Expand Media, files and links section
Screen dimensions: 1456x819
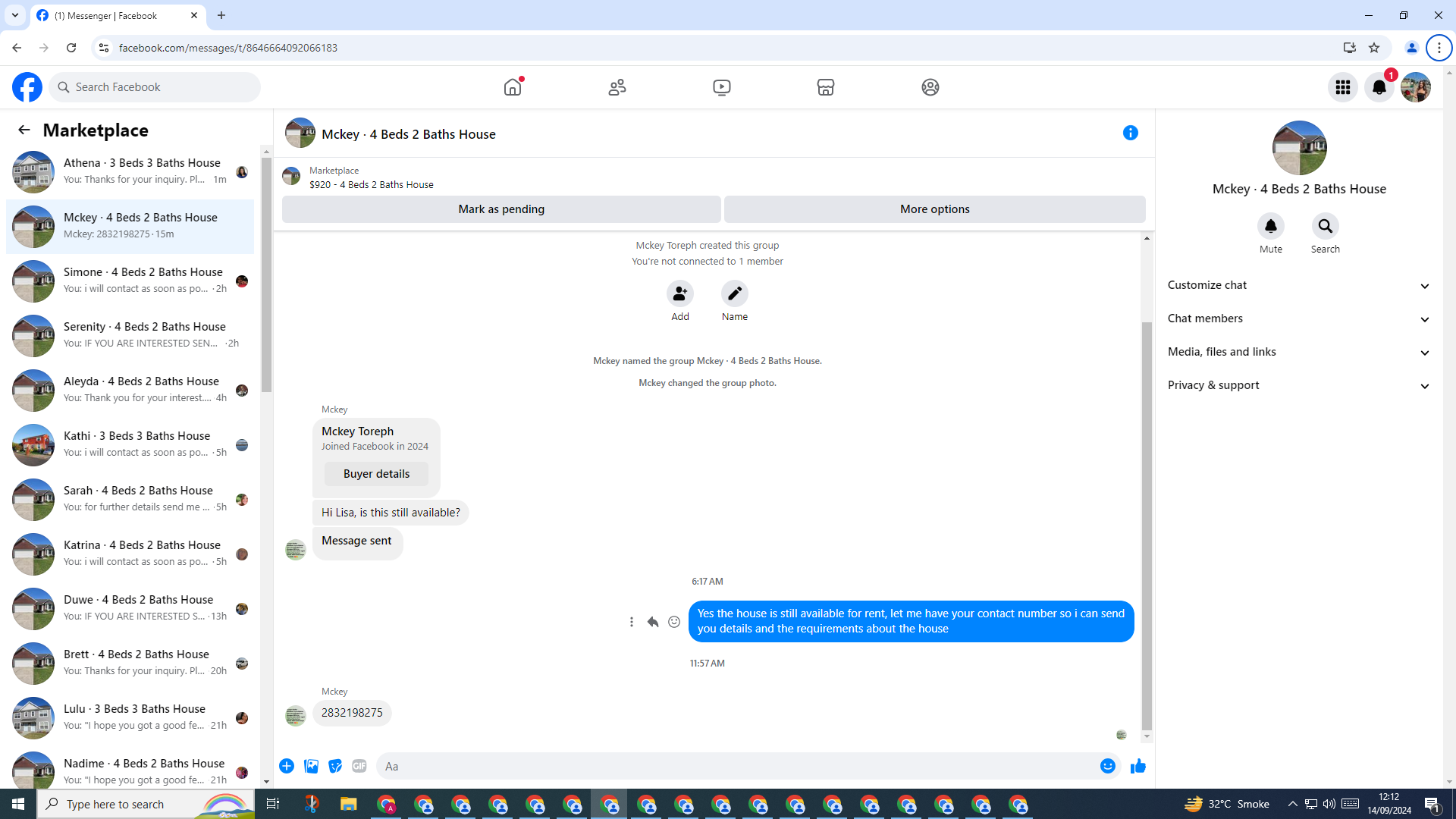pos(1298,352)
